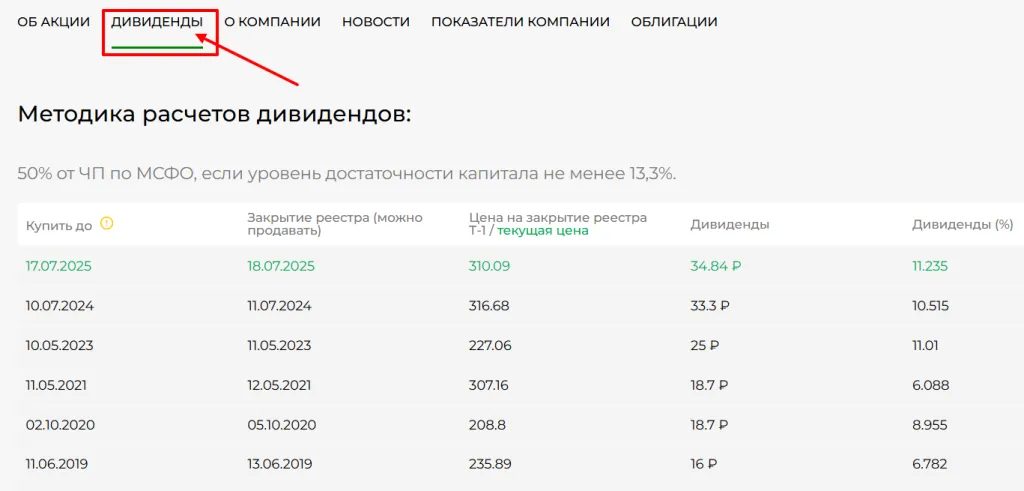Viewport: 1024px width, 491px height.
Task: Switch to the "О КОМПАНИИ" tab
Action: coord(272,22)
